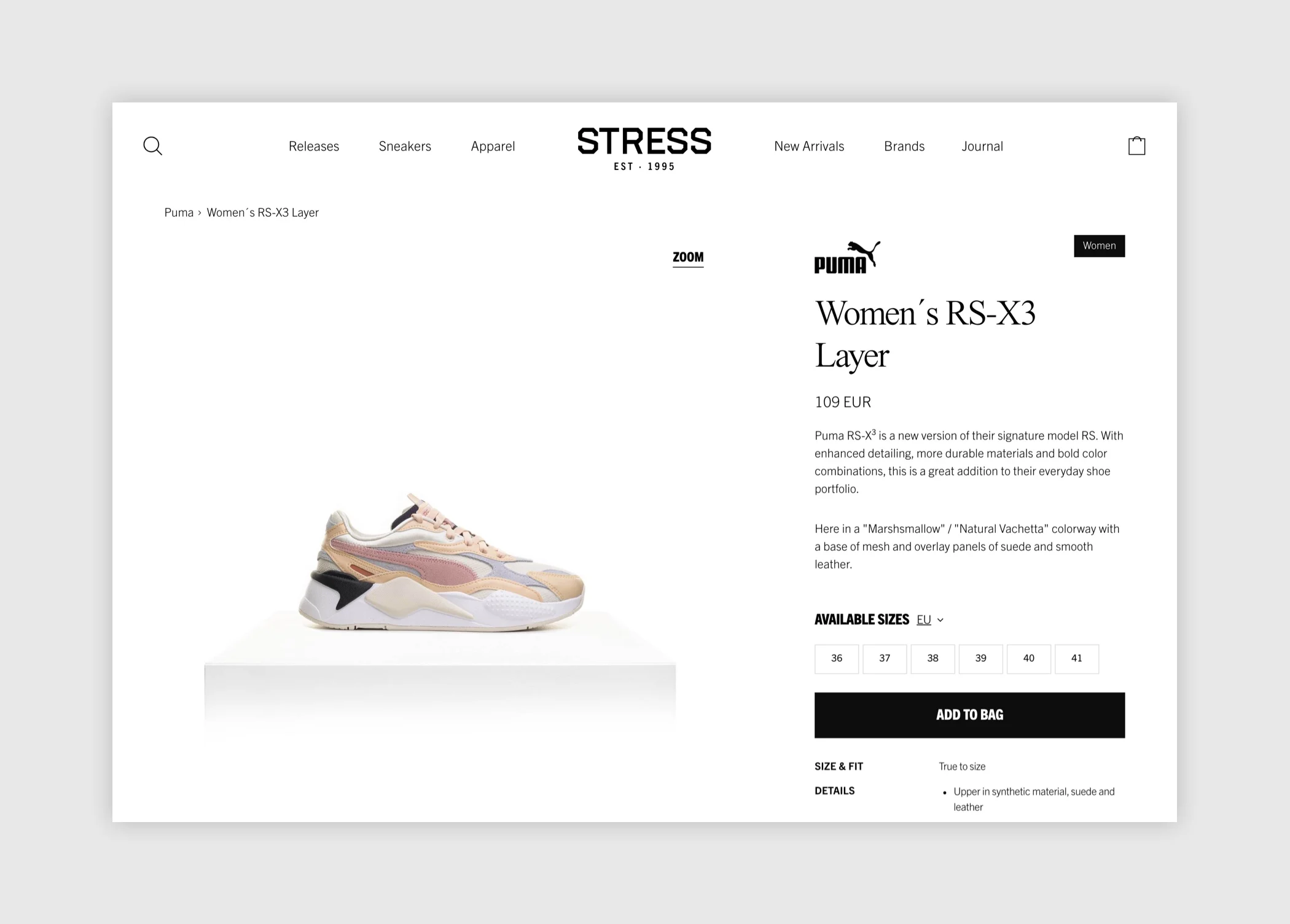
Task: Expand the EU size unit dropdown
Action: [929, 620]
